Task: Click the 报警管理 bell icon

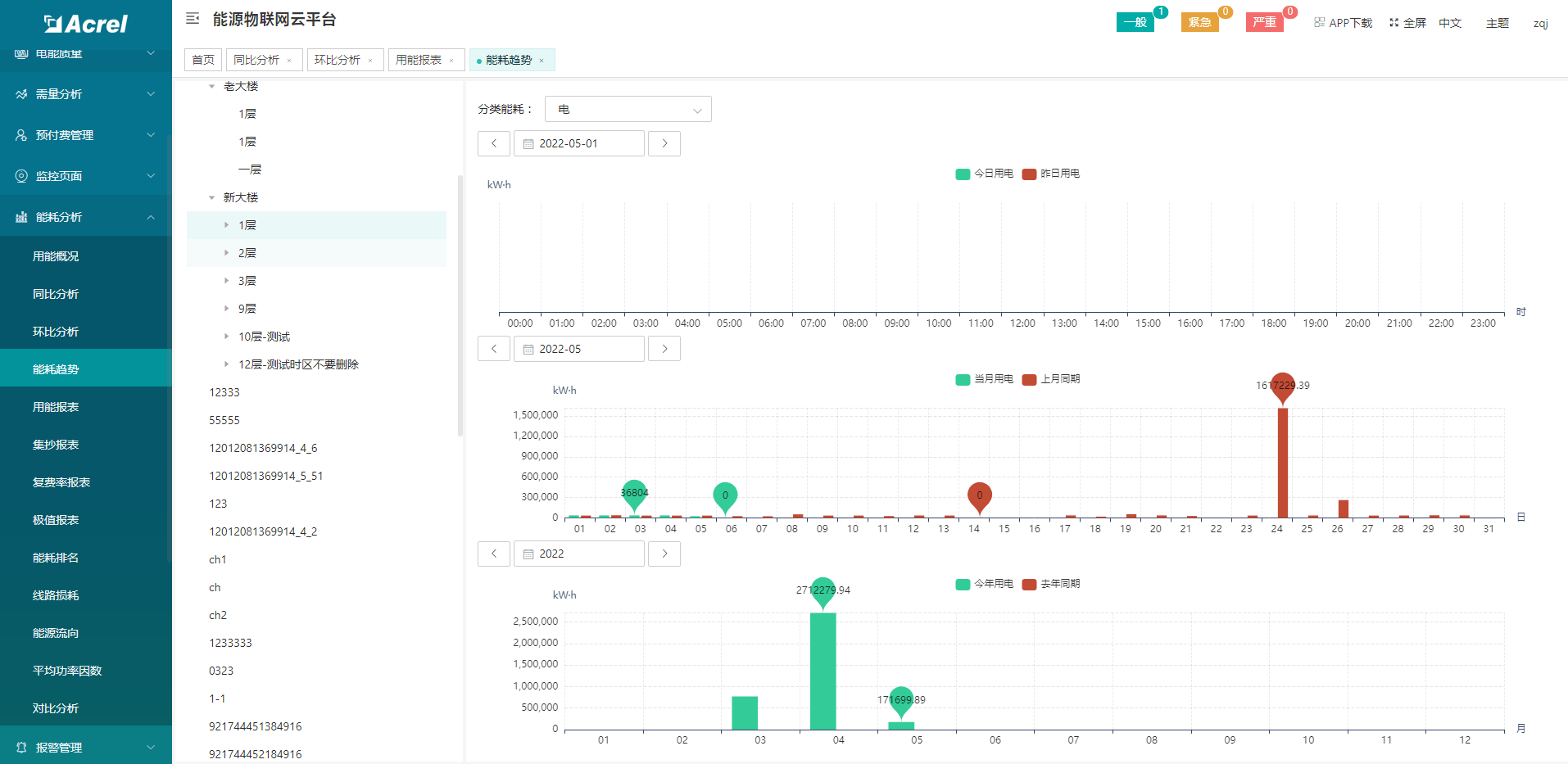Action: tap(21, 748)
